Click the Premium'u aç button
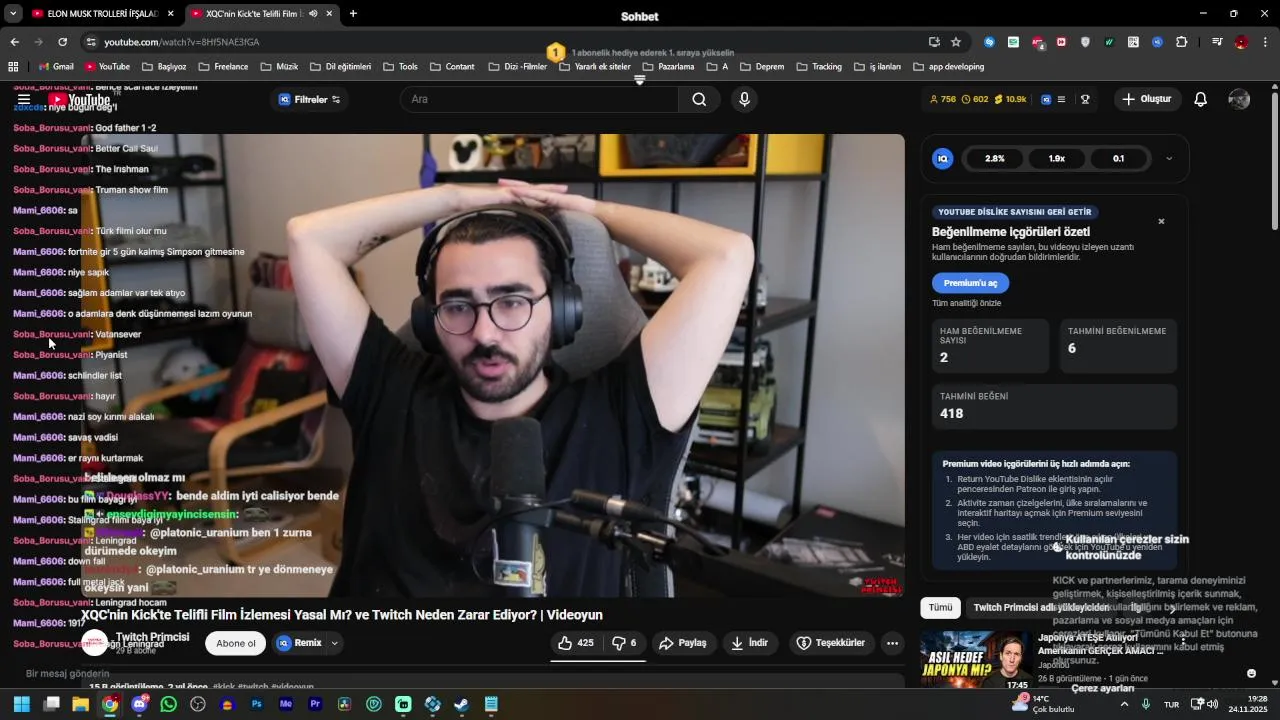The image size is (1280, 720). pos(970,283)
